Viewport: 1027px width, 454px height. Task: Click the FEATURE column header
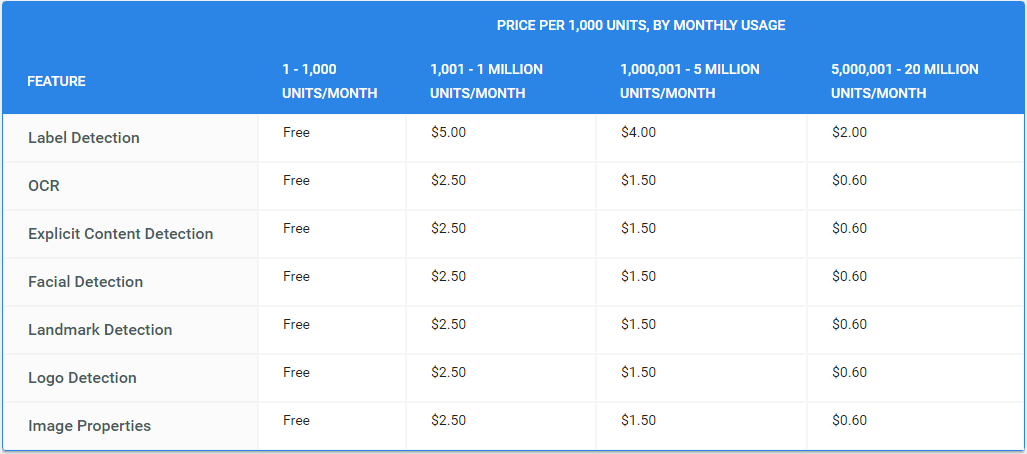click(57, 81)
